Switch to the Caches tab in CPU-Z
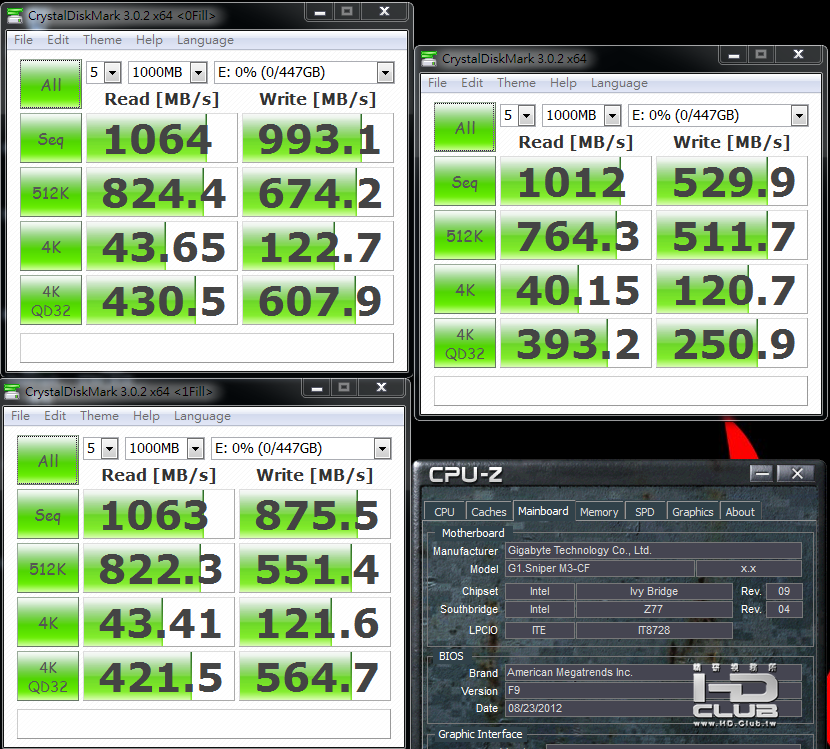Image resolution: width=830 pixels, height=749 pixels. 489,511
